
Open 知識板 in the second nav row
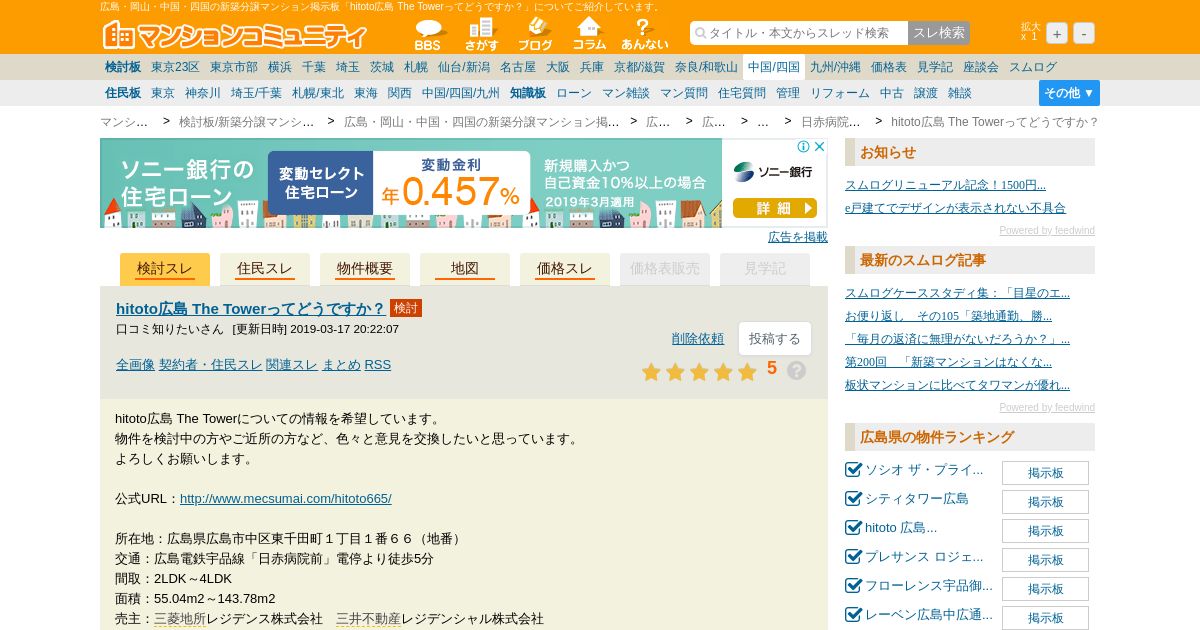(x=528, y=93)
